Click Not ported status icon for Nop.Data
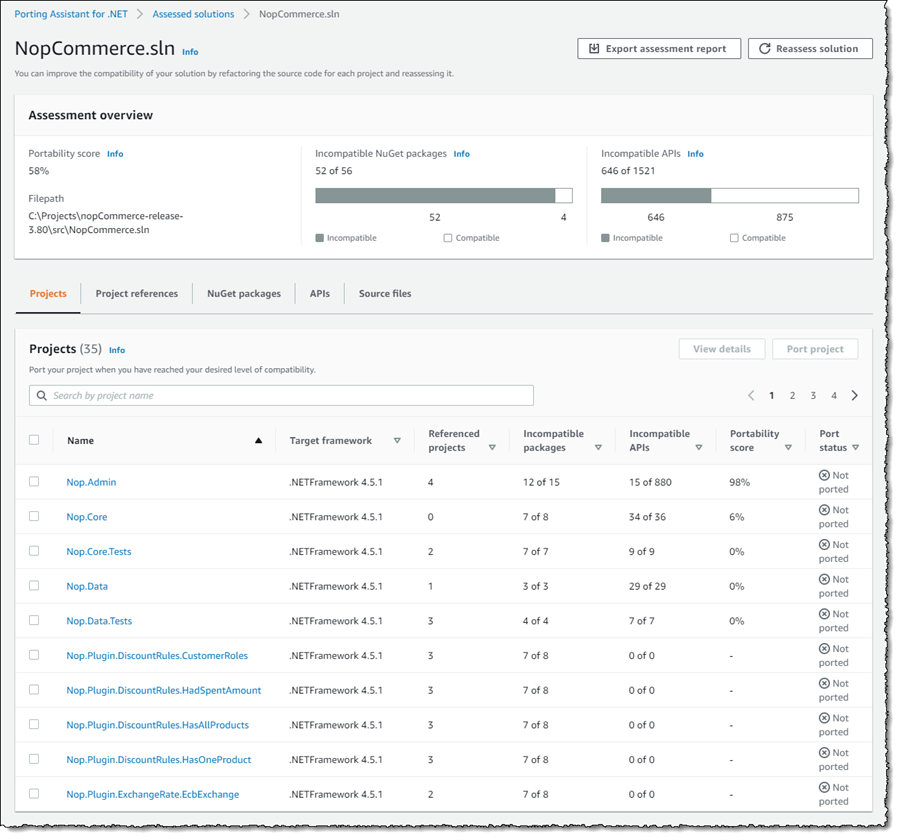Screen dimensions: 900x840 [824, 579]
